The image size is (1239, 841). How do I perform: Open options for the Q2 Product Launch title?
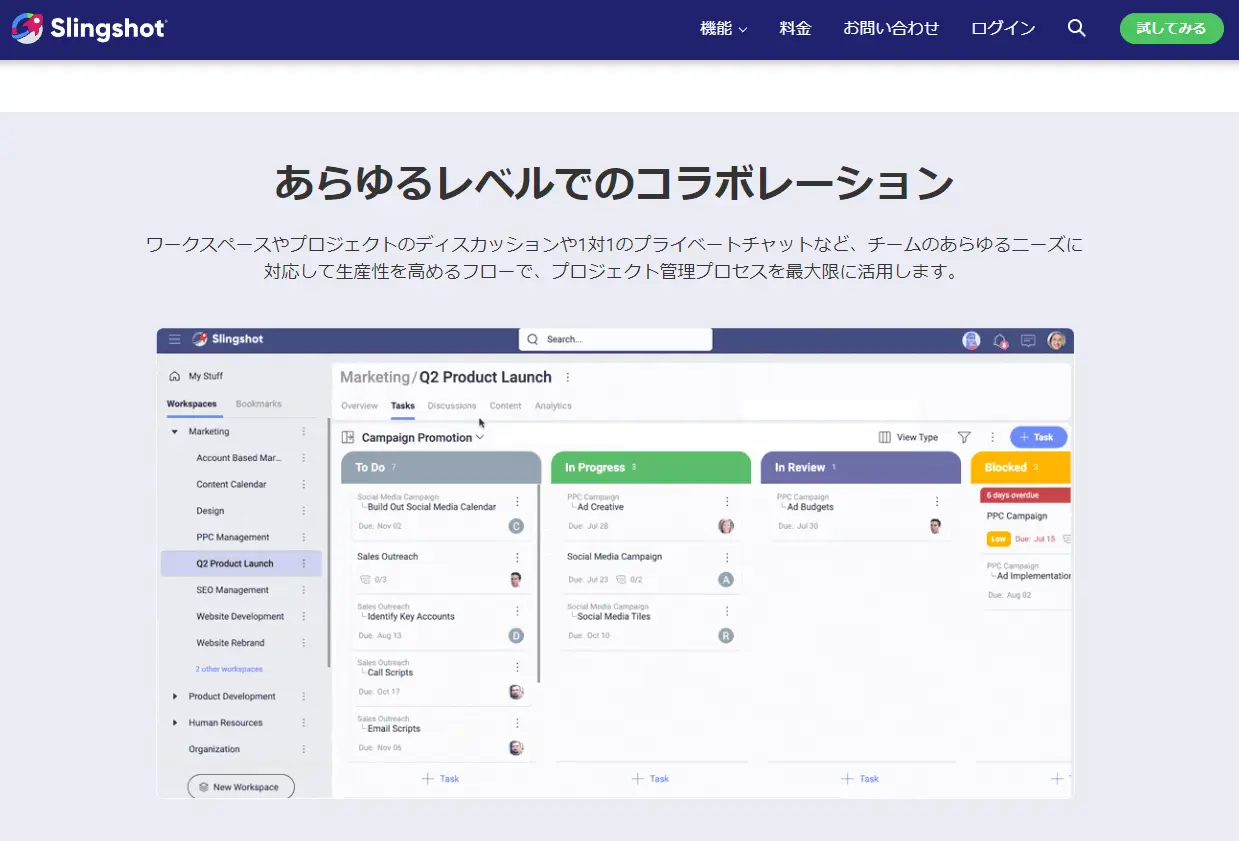[x=568, y=377]
